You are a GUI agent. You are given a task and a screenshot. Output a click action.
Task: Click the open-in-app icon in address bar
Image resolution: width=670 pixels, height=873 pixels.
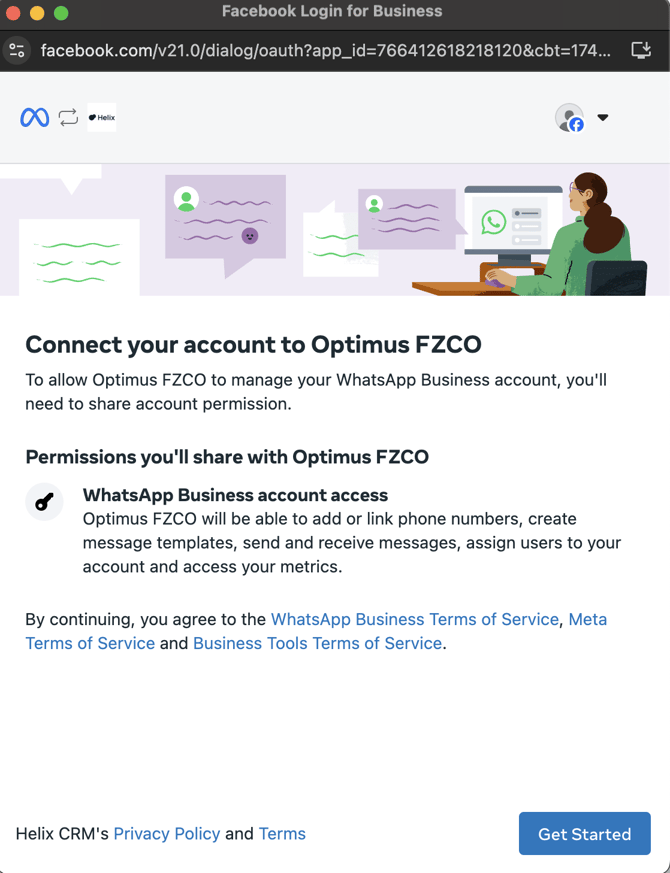(x=641, y=50)
